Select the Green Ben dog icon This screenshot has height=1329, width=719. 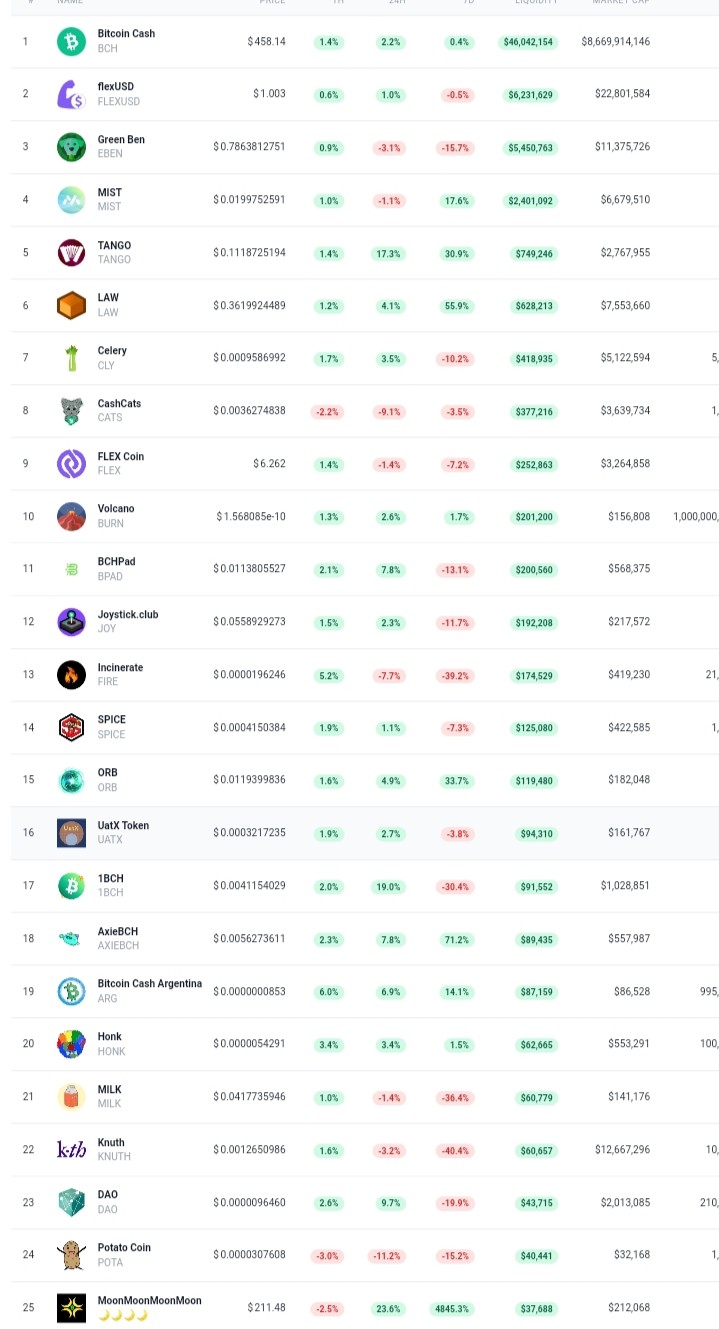(71, 147)
